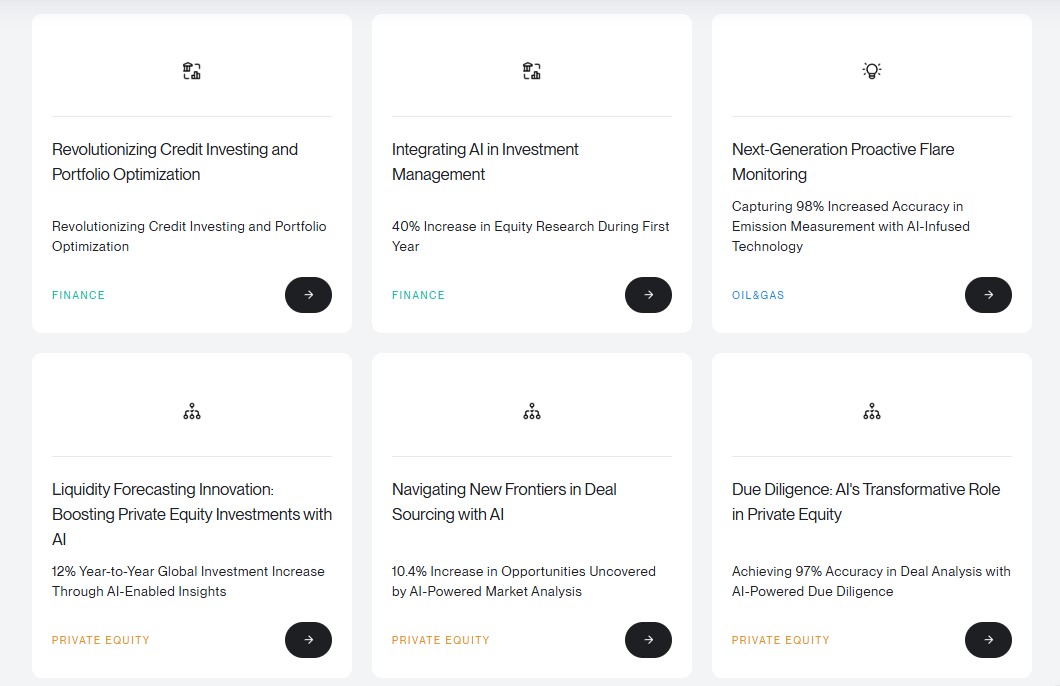The width and height of the screenshot is (1060, 686).
Task: Click arrow button on Liquidity Forecasting card
Action: pos(308,640)
